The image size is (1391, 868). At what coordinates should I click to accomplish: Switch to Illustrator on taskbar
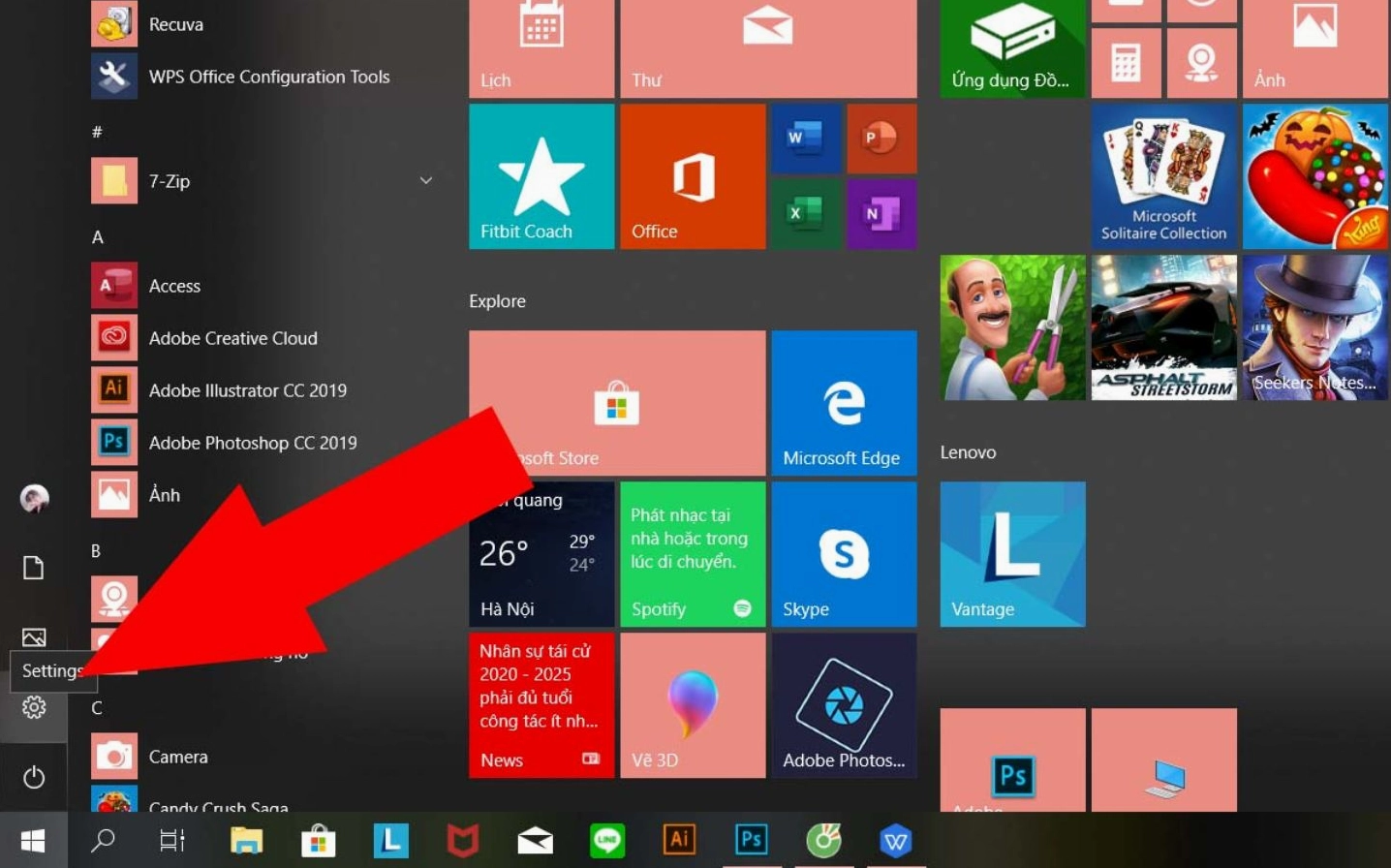coord(679,840)
